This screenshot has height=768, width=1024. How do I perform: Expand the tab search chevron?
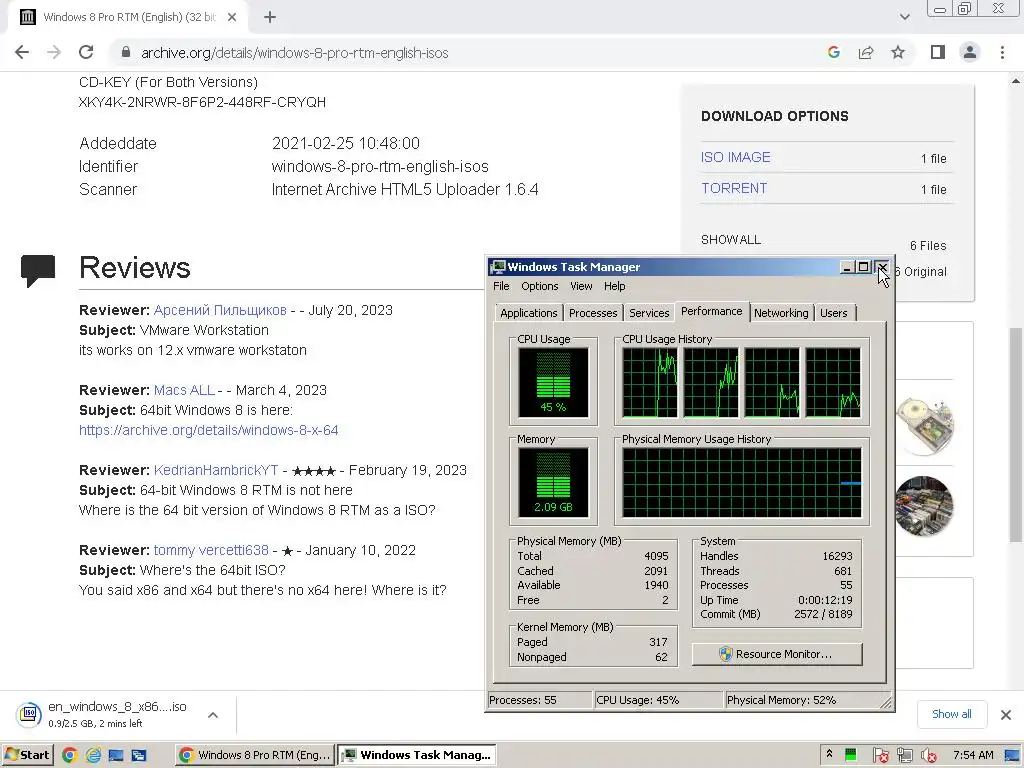pos(904,17)
